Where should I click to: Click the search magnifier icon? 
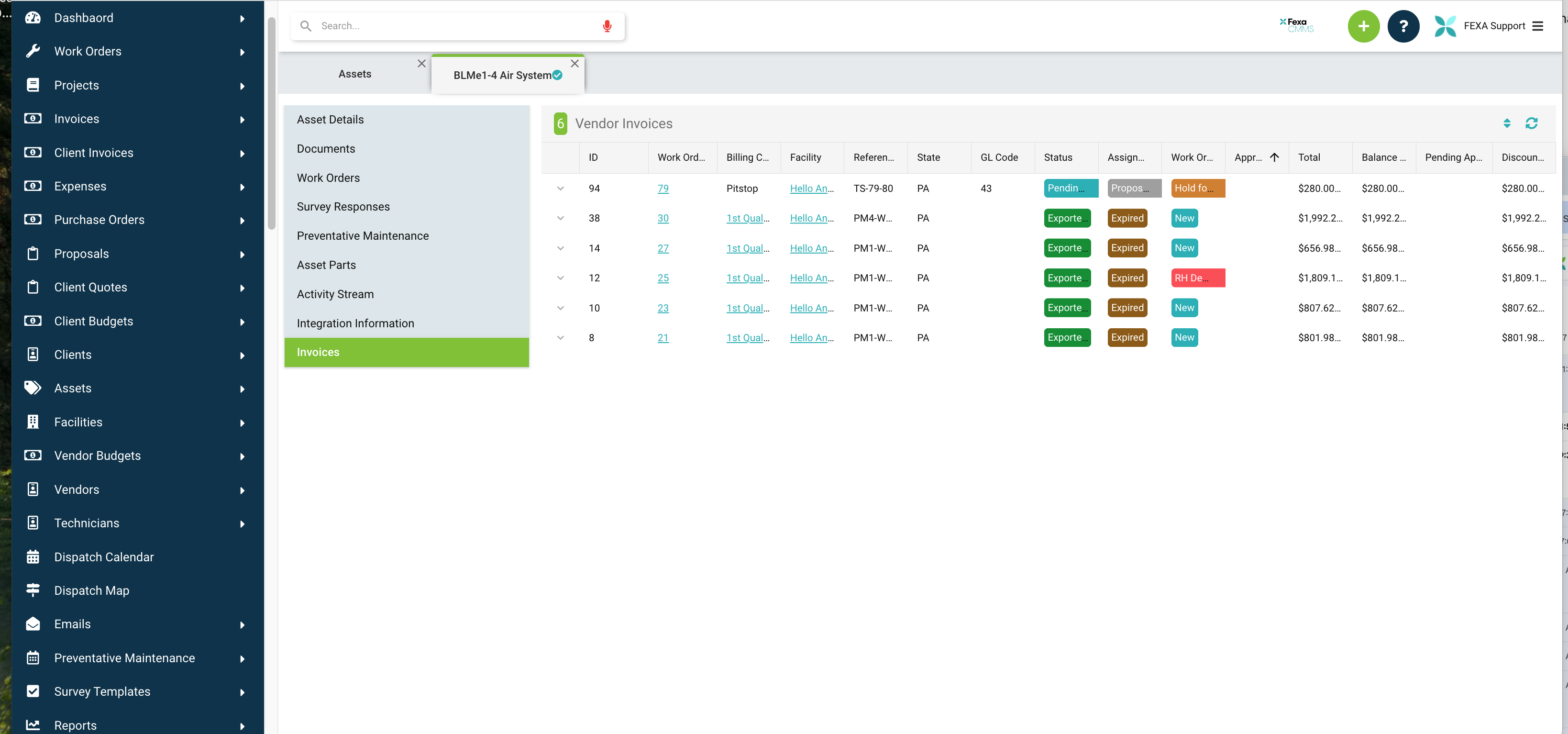[306, 26]
